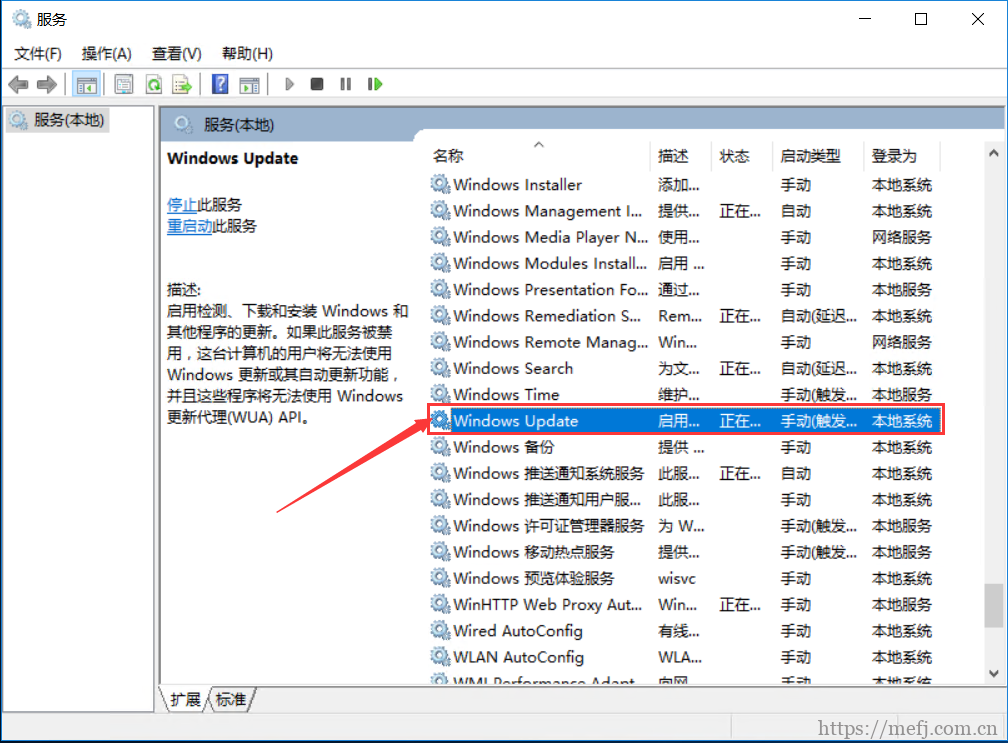Click the 重启动 link to restart service

pyautogui.click(x=189, y=226)
